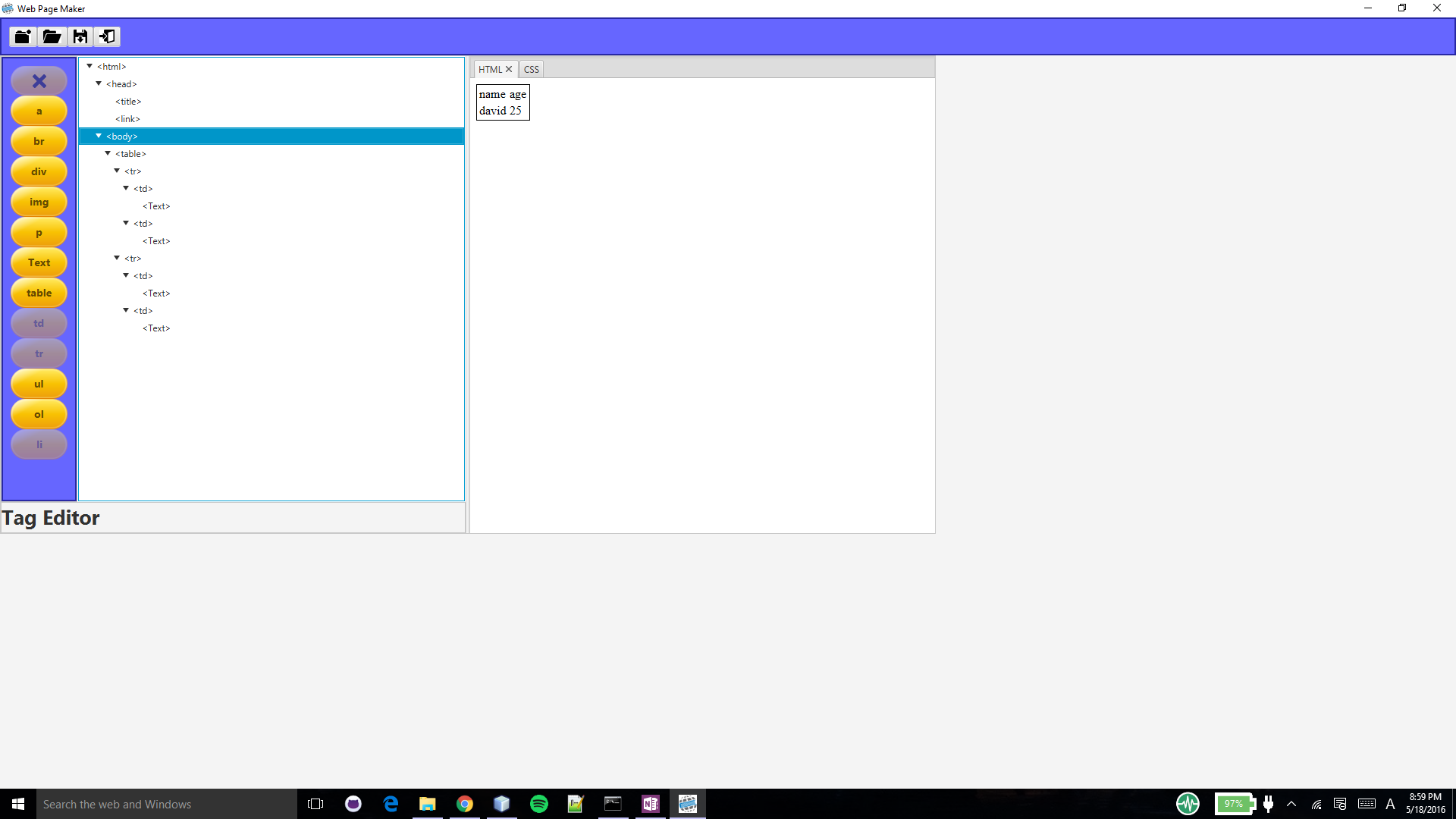
Task: Collapse the <body> node arrow
Action: [x=99, y=136]
